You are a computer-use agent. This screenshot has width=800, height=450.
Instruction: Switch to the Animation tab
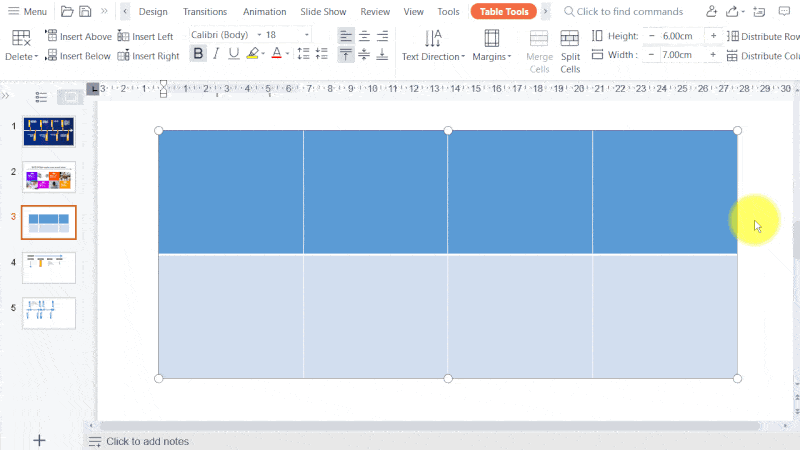(264, 11)
